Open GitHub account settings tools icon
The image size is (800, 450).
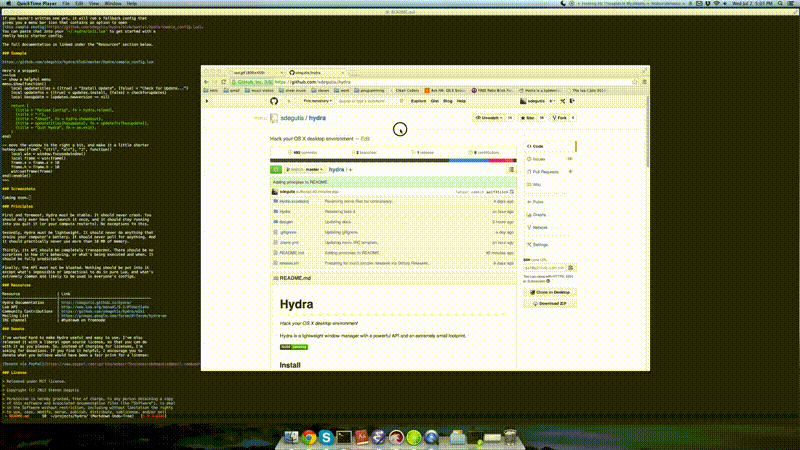(x=562, y=101)
